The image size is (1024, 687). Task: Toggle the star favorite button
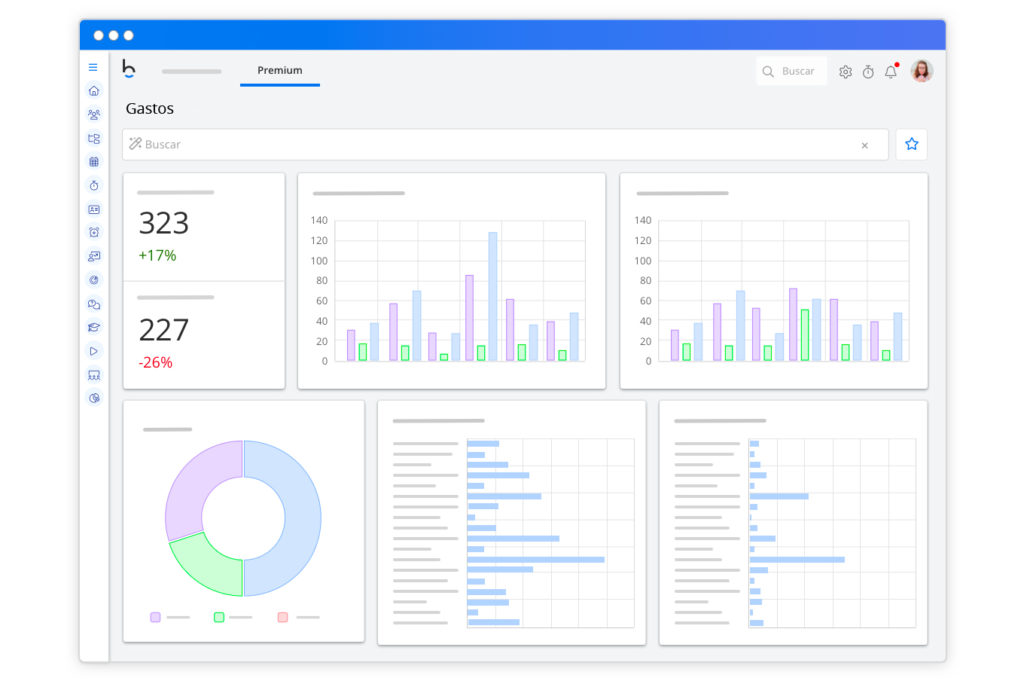[911, 144]
